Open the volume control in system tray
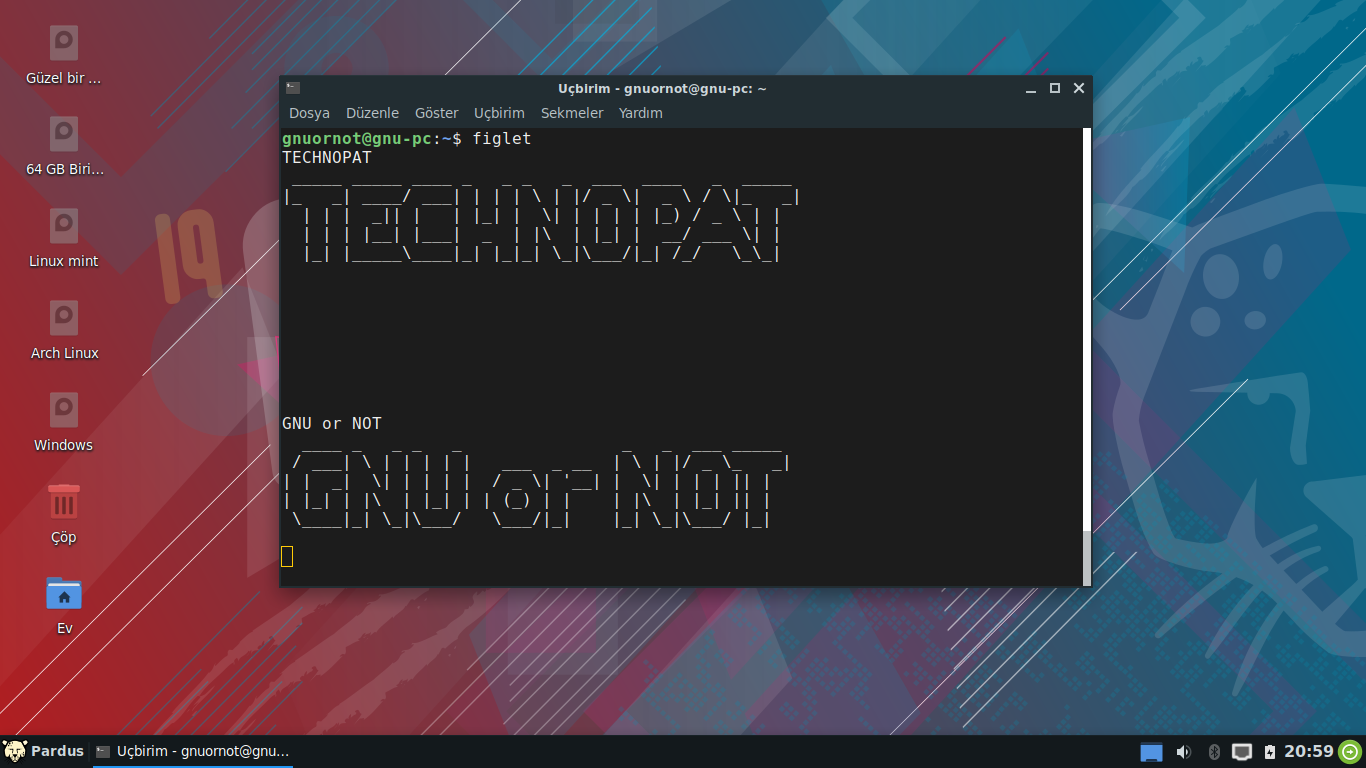The height and width of the screenshot is (768, 1366). pos(1184,752)
